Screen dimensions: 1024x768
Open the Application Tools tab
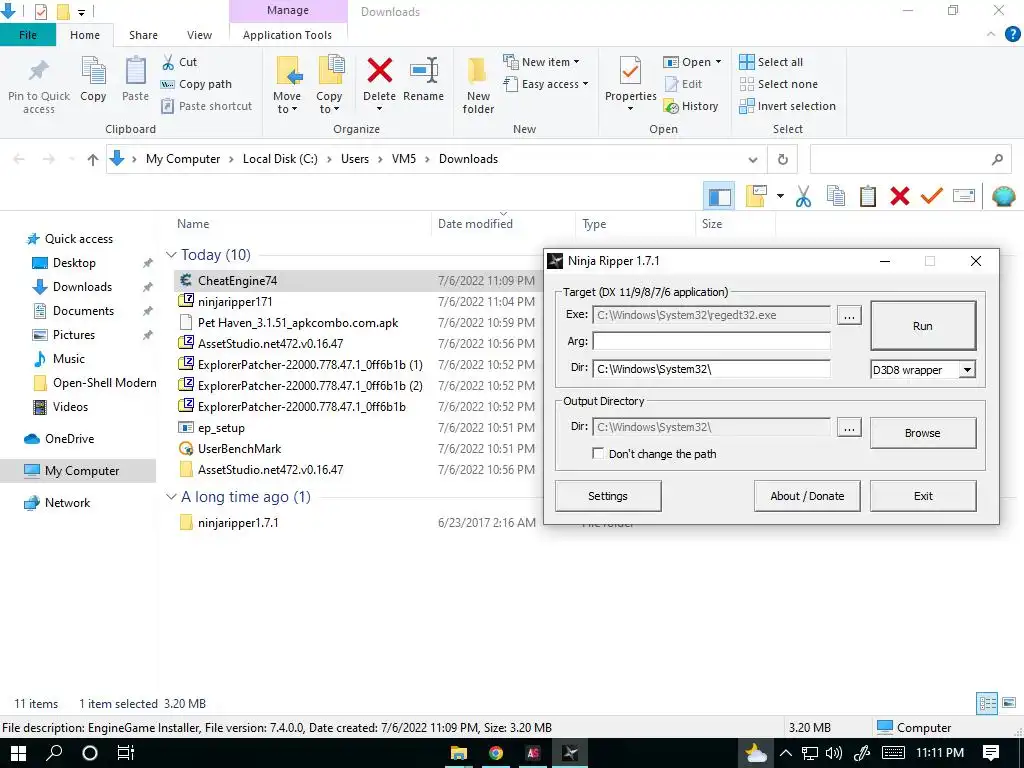tap(287, 35)
